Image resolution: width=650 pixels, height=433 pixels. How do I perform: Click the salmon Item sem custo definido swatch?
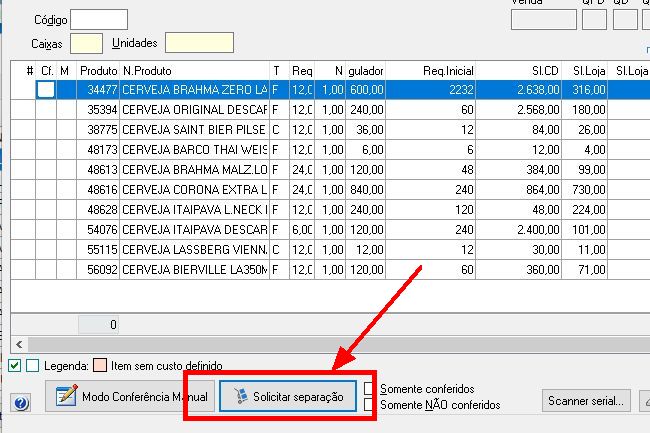click(100, 365)
